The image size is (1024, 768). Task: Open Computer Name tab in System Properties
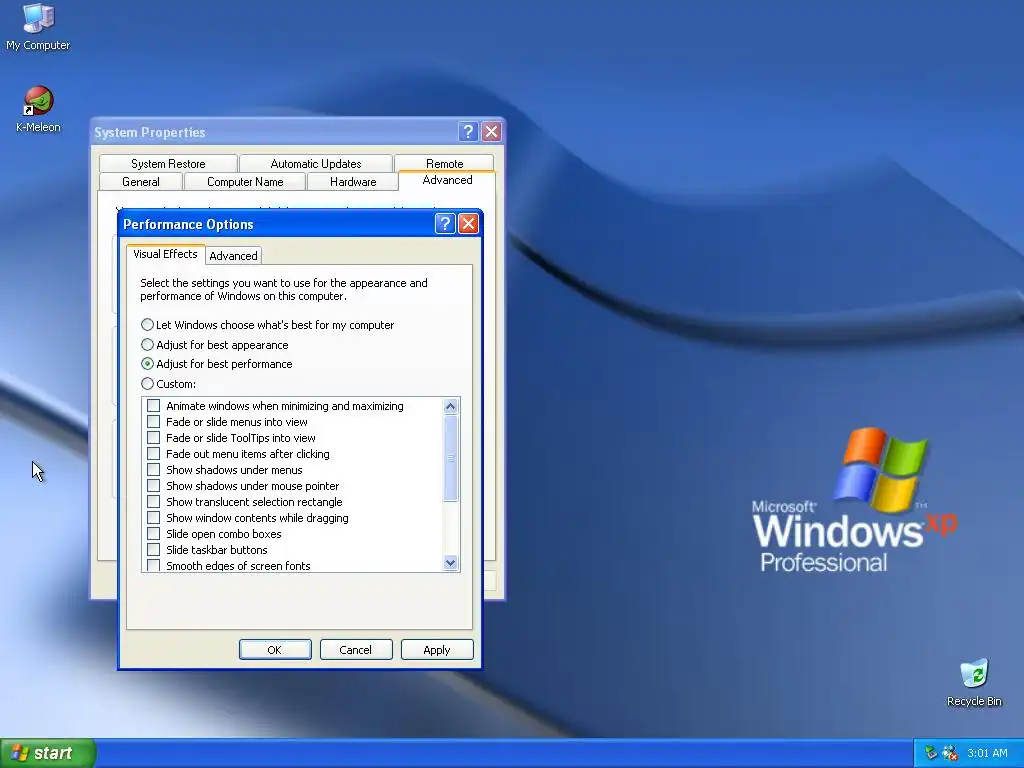245,182
